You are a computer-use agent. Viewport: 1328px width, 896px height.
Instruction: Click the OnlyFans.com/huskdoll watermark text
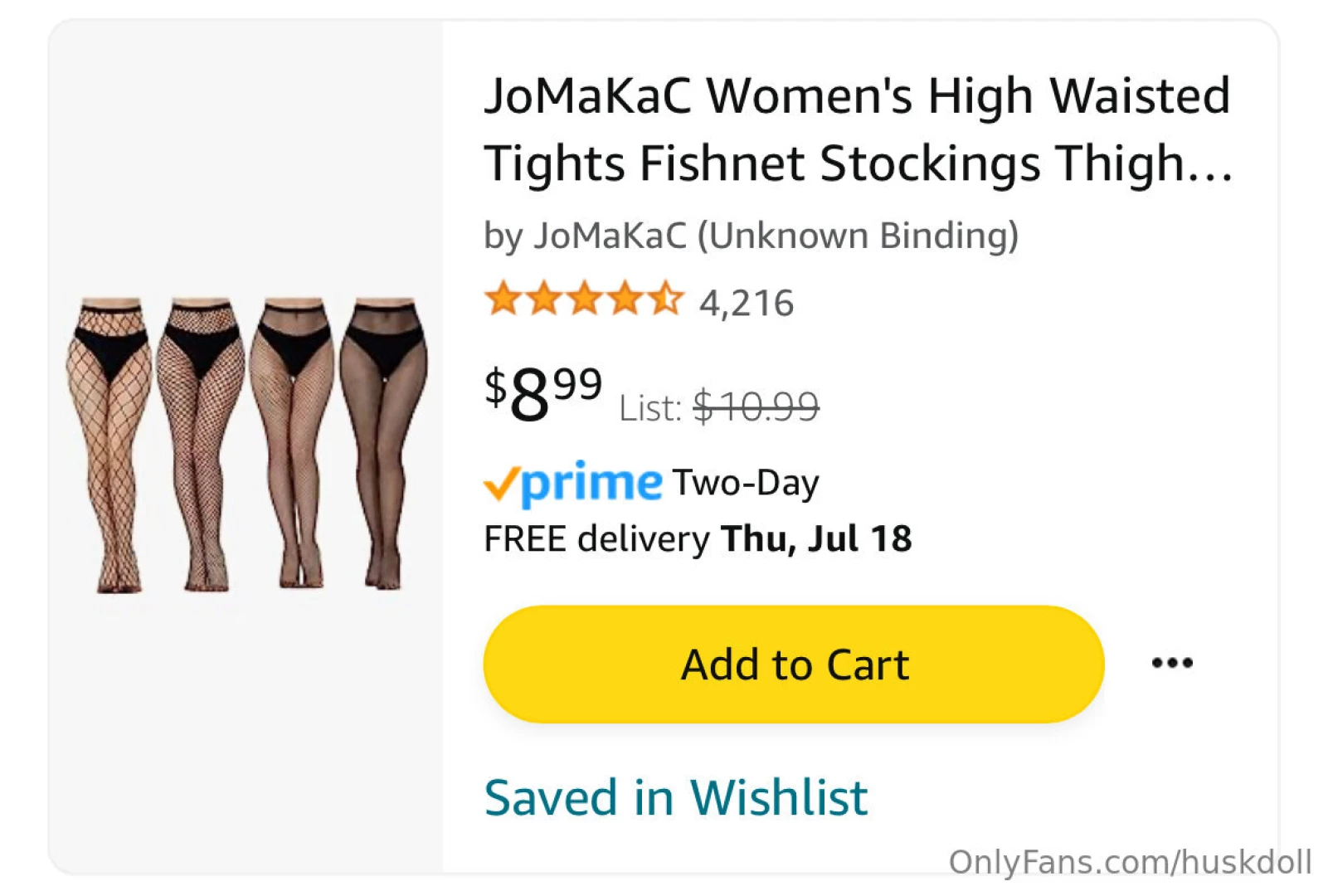click(1130, 862)
